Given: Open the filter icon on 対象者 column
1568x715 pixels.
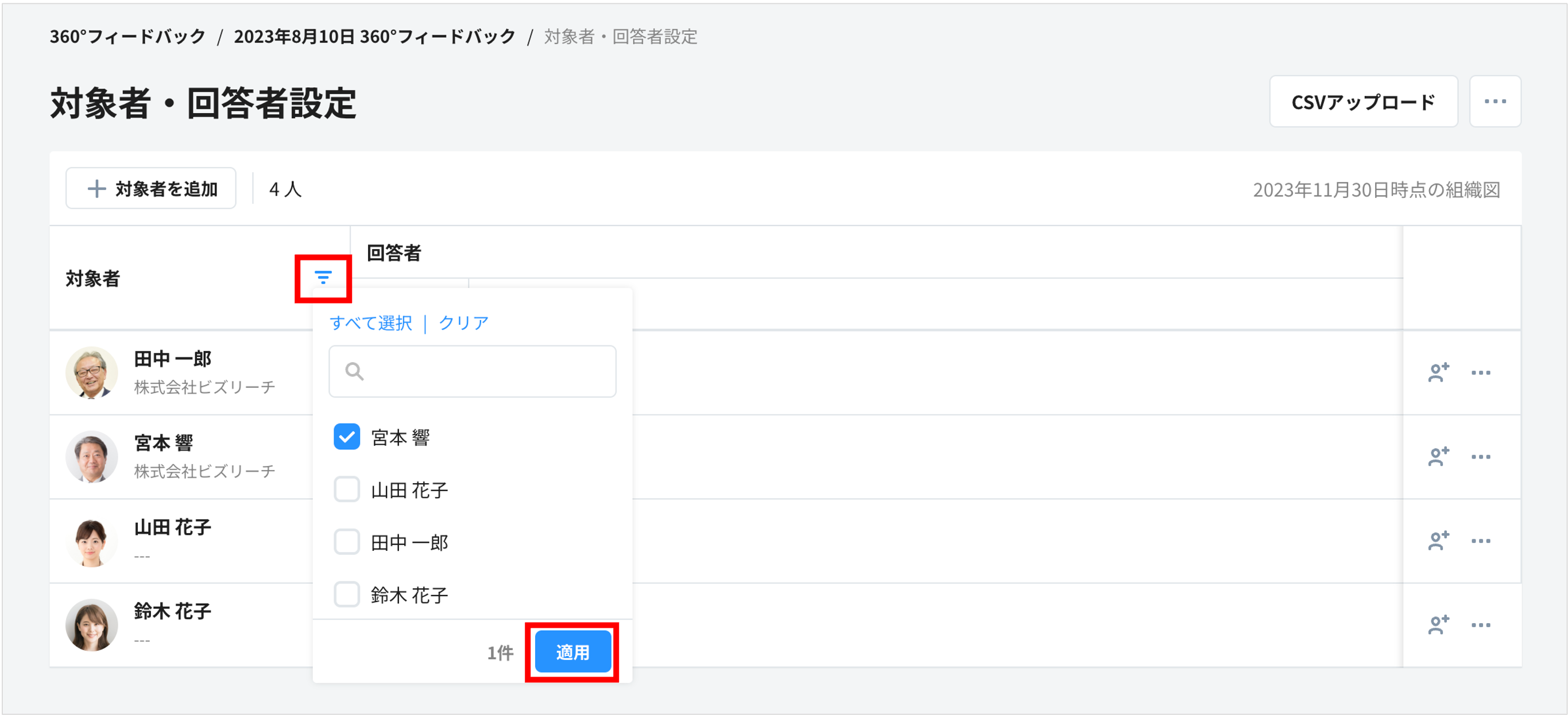Looking at the screenshot, I should click(x=323, y=278).
